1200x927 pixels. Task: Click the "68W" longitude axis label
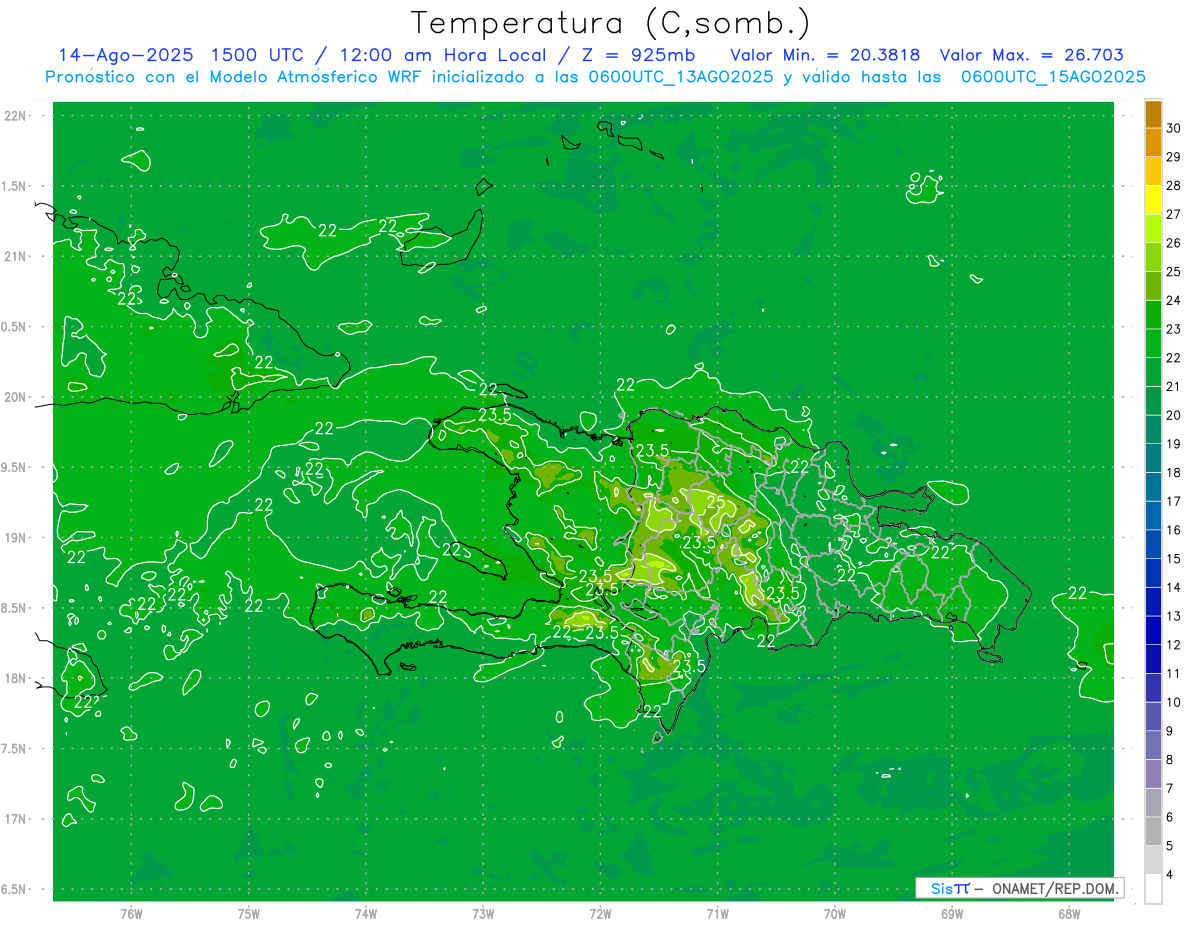pyautogui.click(x=1069, y=913)
